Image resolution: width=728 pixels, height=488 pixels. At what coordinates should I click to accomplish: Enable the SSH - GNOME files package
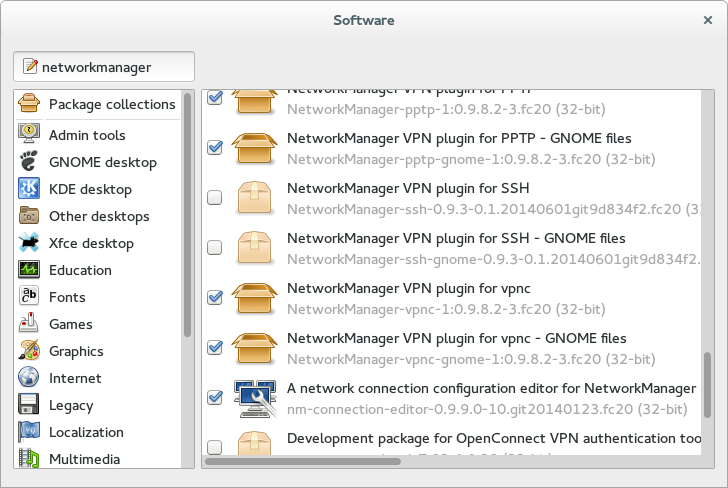215,248
